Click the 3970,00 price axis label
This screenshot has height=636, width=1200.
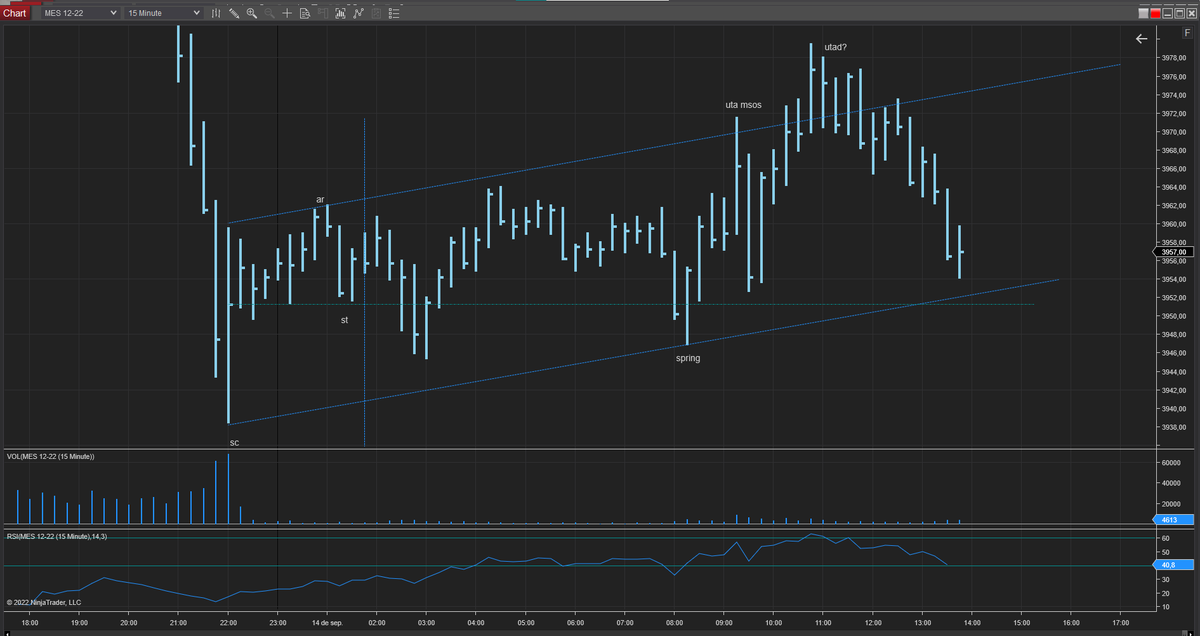1176,132
